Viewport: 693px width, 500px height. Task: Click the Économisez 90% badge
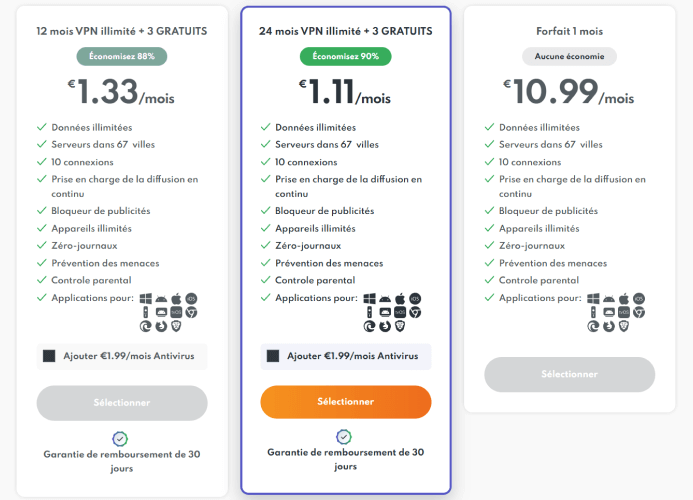[346, 57]
